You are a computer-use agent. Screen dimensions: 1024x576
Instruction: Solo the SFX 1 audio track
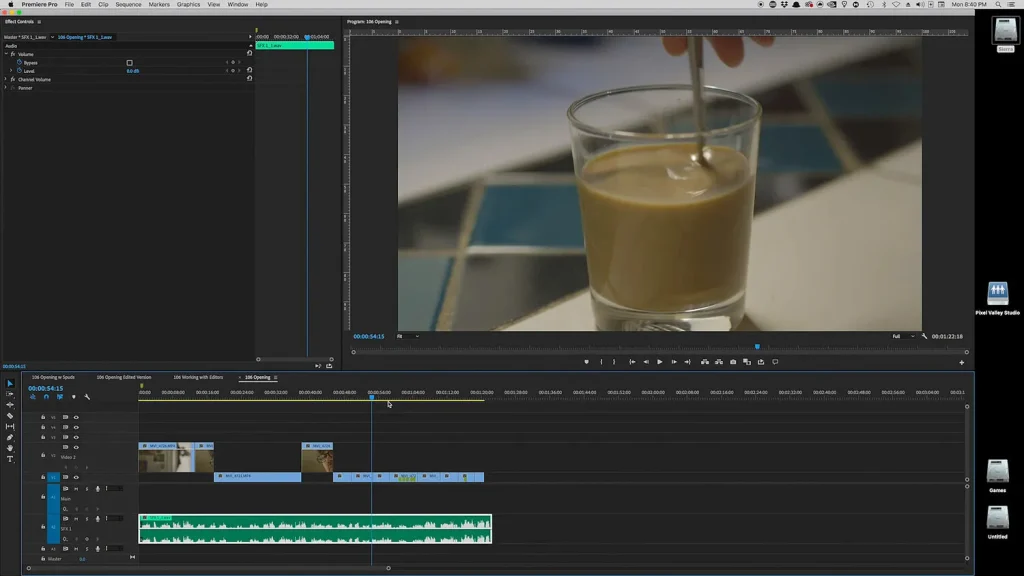pos(87,519)
